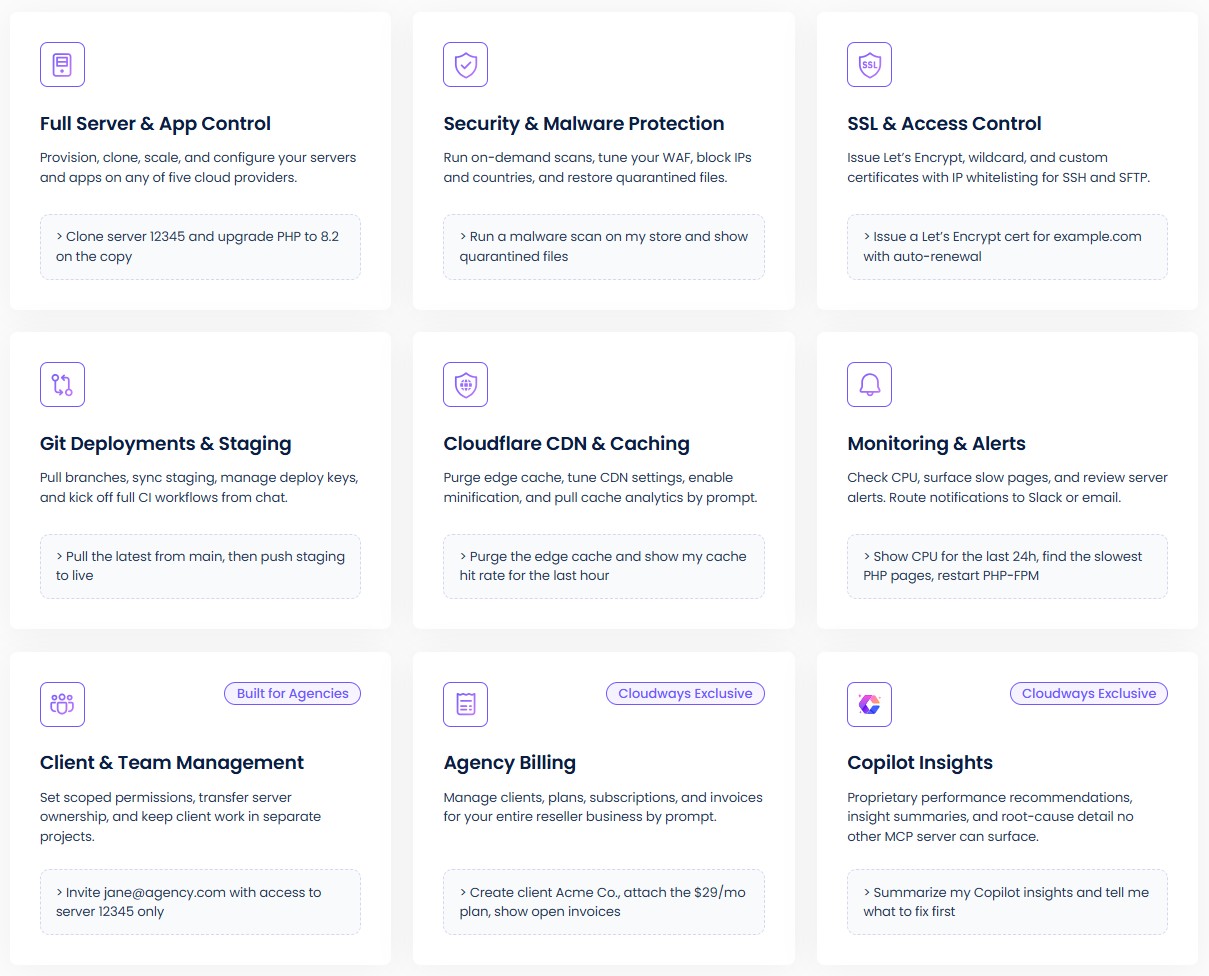Click the 'Manage clients, plans, subscriptions' description
This screenshot has width=1209, height=976.
point(603,807)
